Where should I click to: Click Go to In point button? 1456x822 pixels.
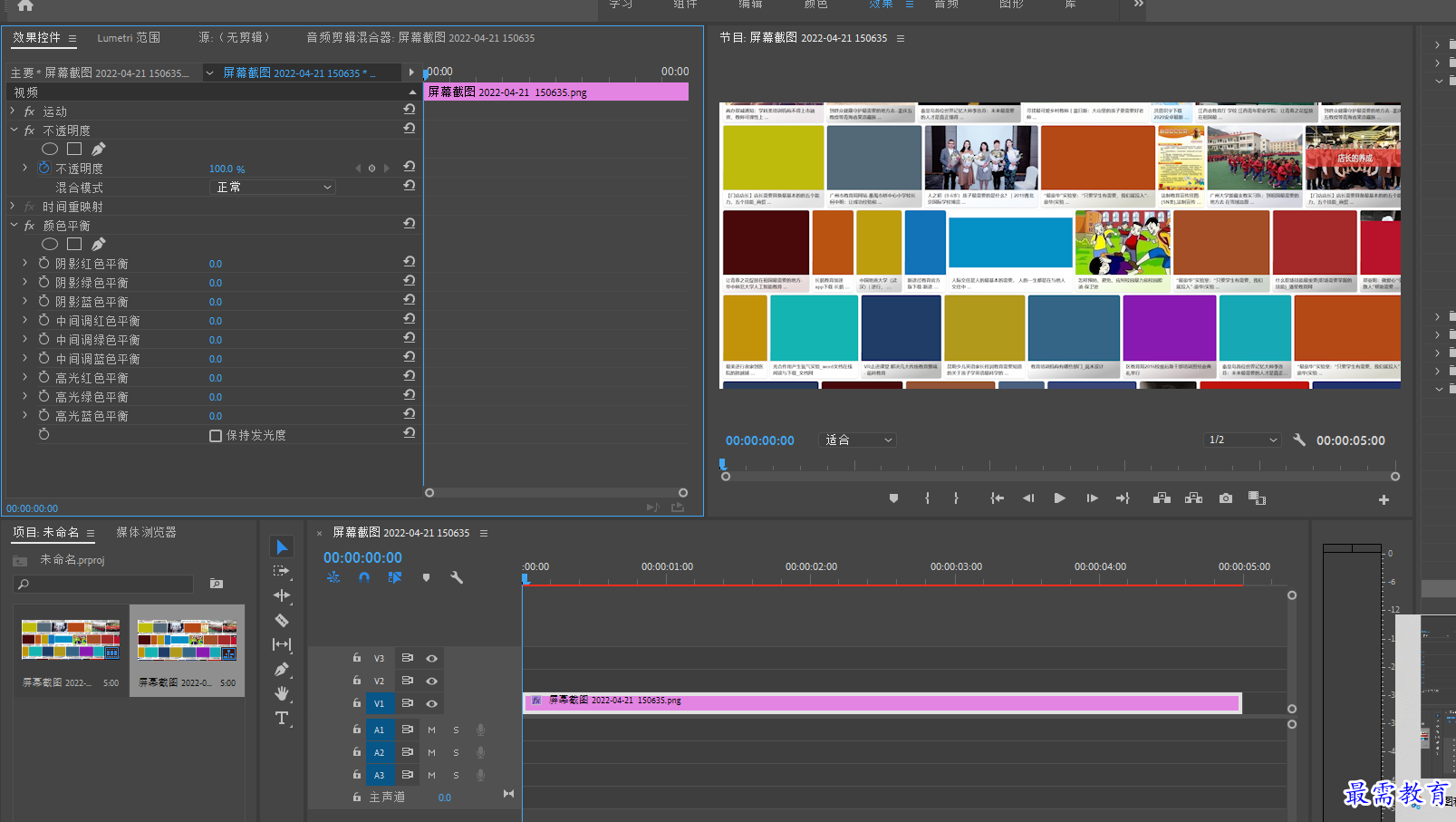tap(997, 498)
